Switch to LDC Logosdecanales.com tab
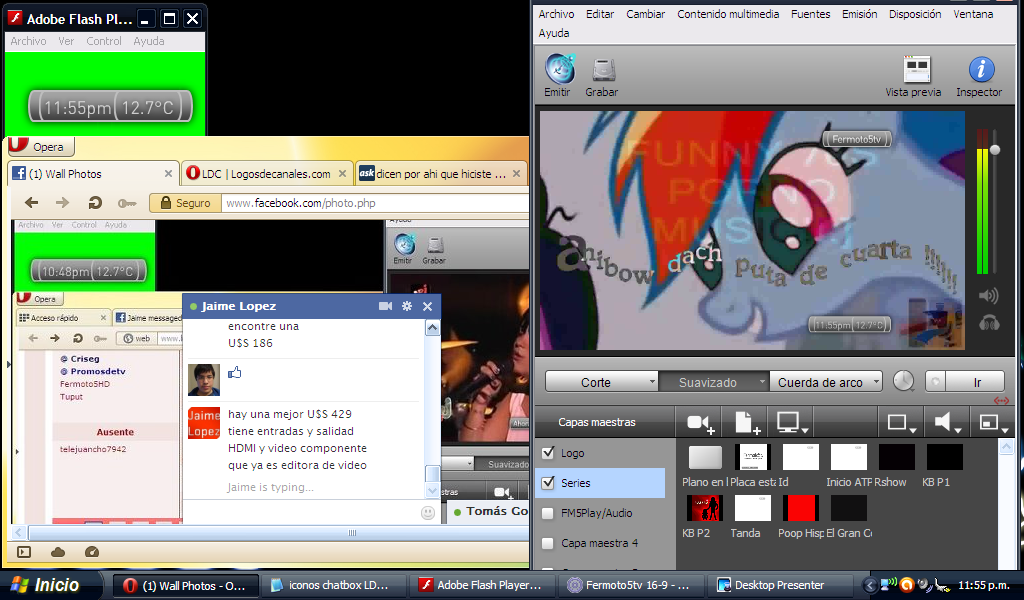1024x600 pixels. pyautogui.click(x=267, y=174)
